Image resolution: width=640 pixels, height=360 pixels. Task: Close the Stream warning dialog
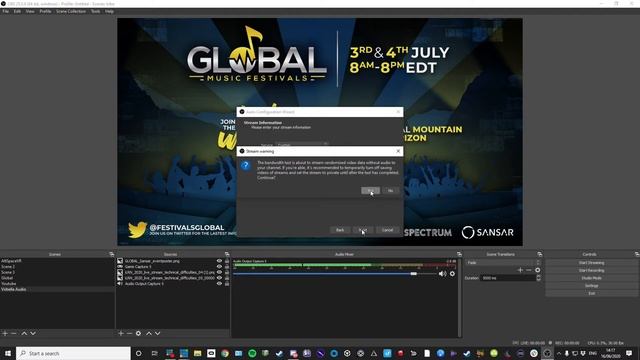(398, 151)
